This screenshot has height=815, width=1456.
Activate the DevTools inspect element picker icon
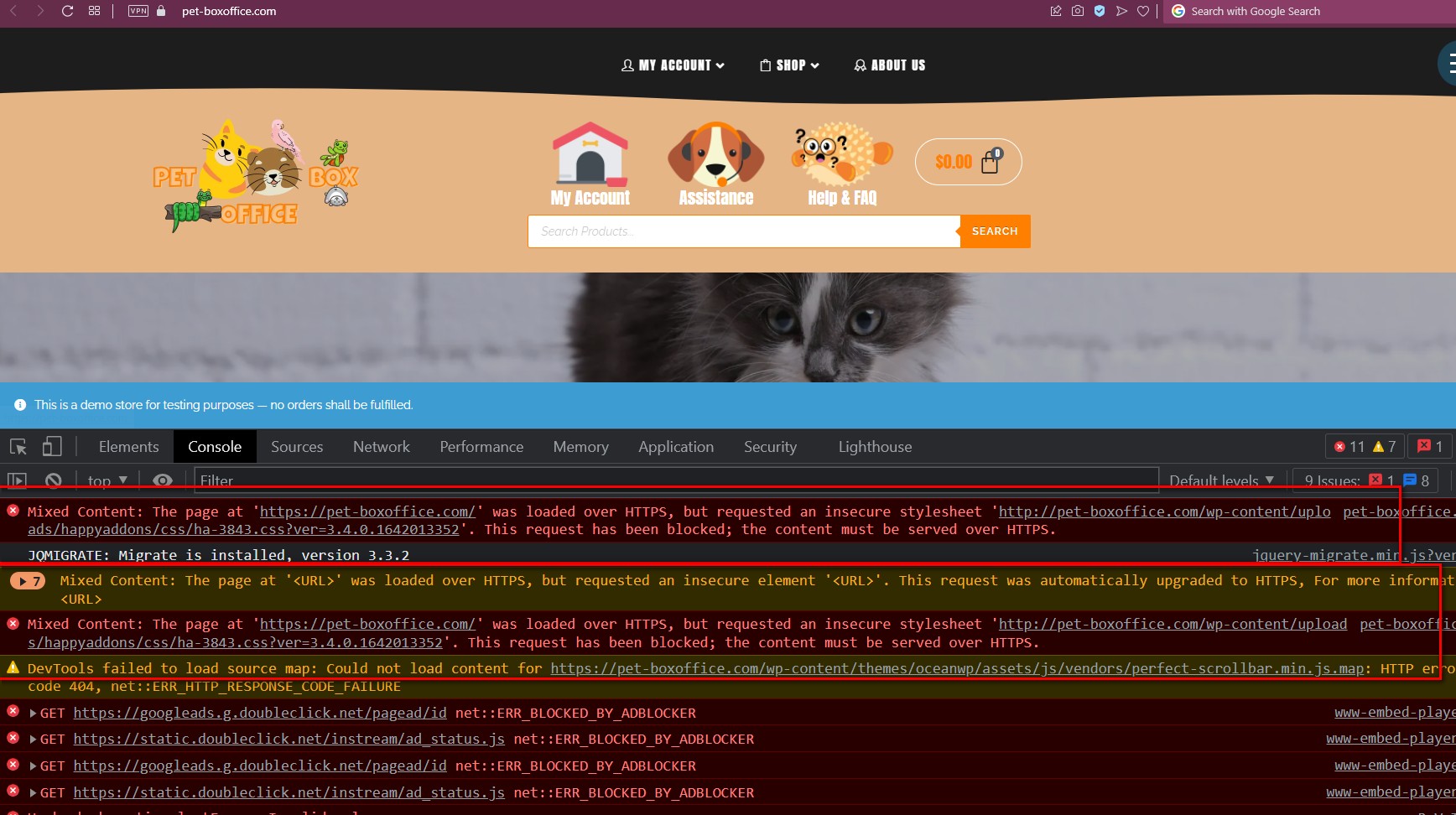[x=18, y=447]
